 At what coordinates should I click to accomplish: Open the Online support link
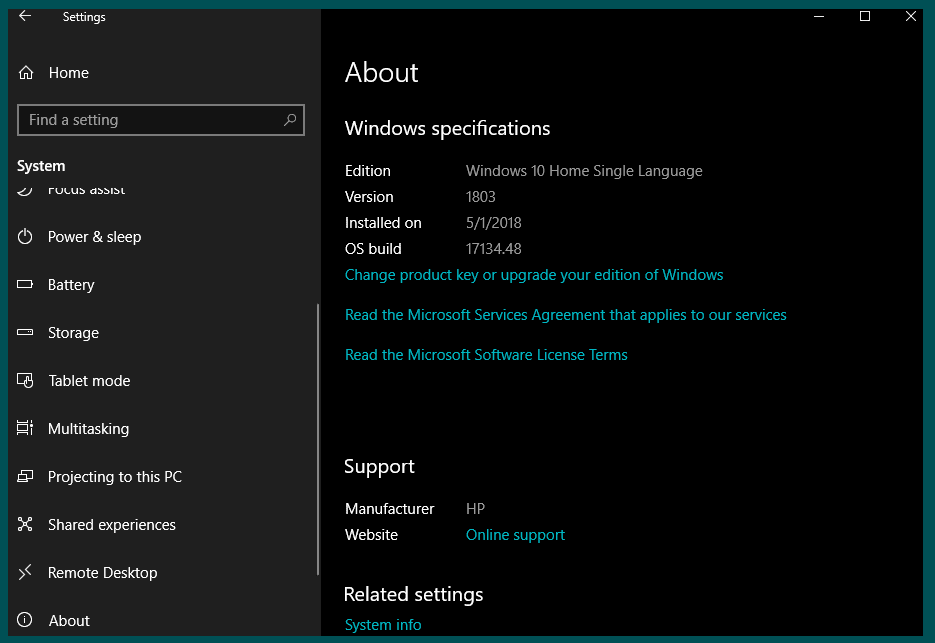(x=515, y=535)
